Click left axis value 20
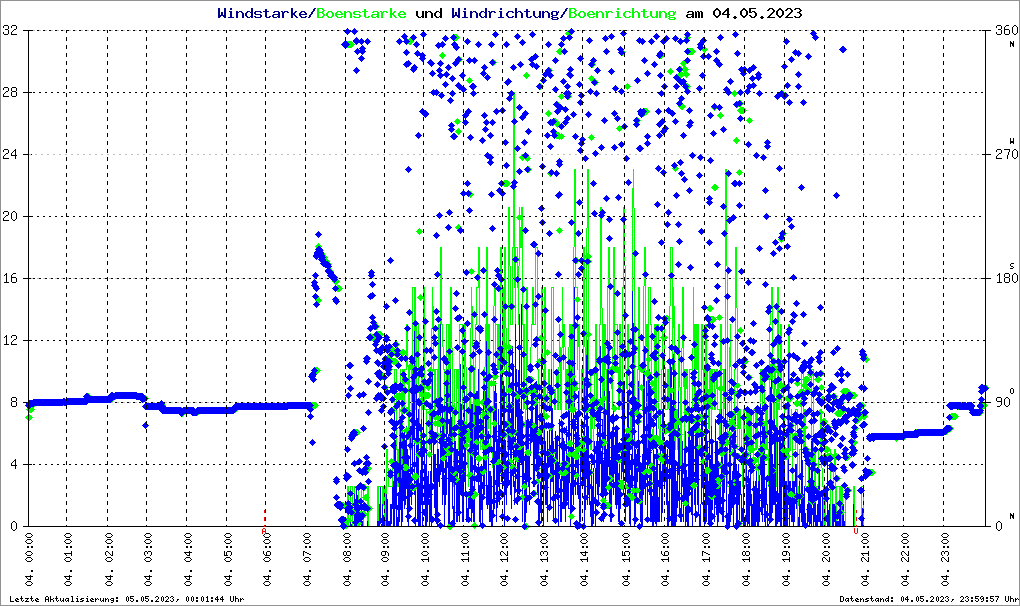This screenshot has height=606, width=1020. click(10, 217)
